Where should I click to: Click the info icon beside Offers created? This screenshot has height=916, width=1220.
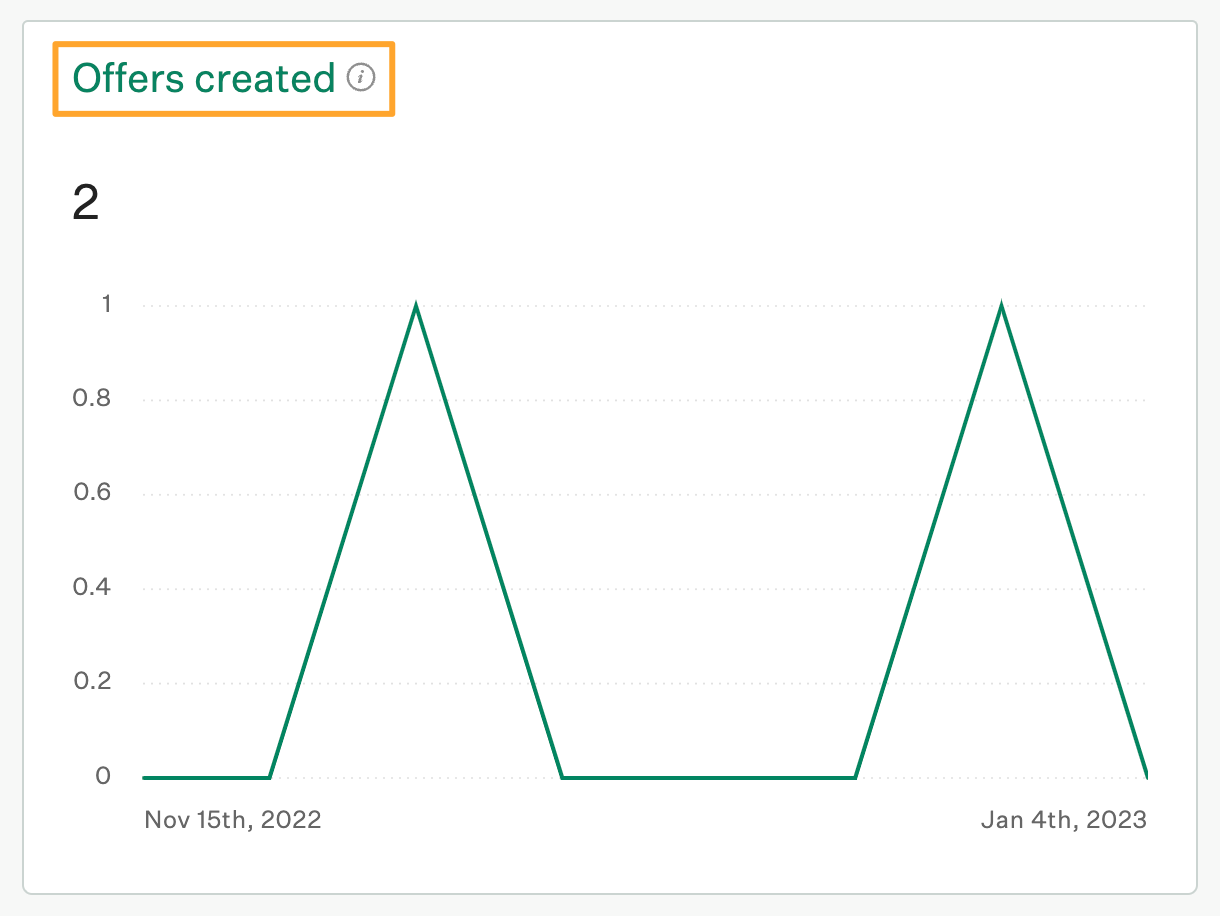coord(361,77)
